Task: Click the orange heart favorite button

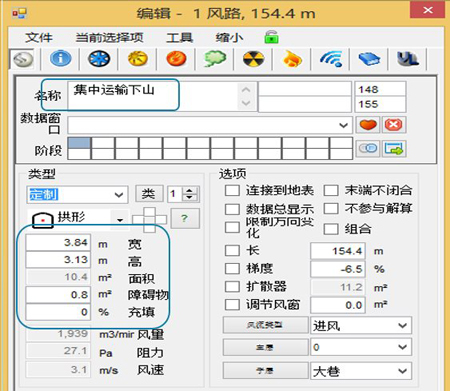Action: (x=368, y=125)
